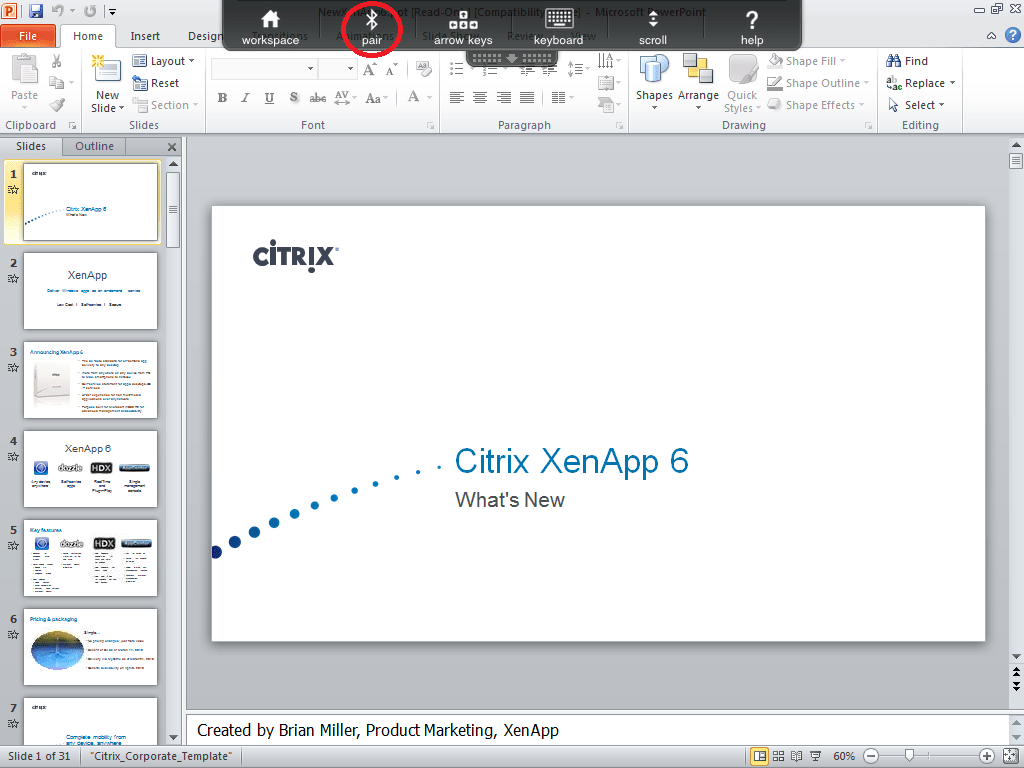Image resolution: width=1024 pixels, height=768 pixels.
Task: Center the text
Action: pyautogui.click(x=480, y=98)
